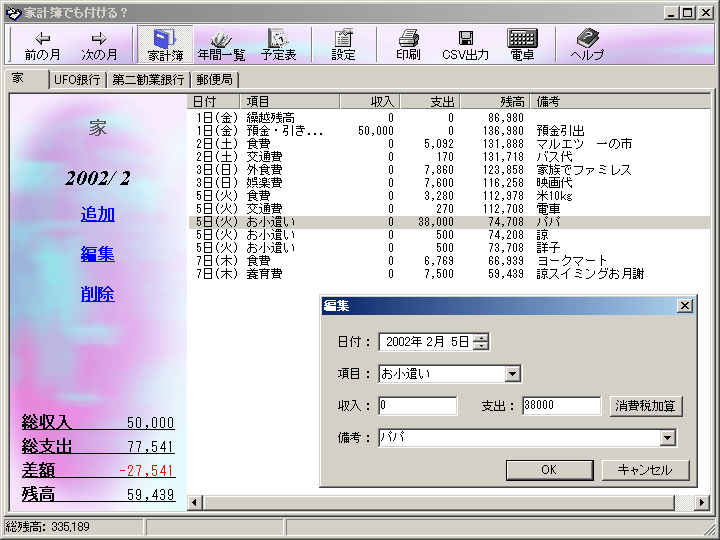
Task: Open the 項目 category dropdown
Action: (512, 374)
